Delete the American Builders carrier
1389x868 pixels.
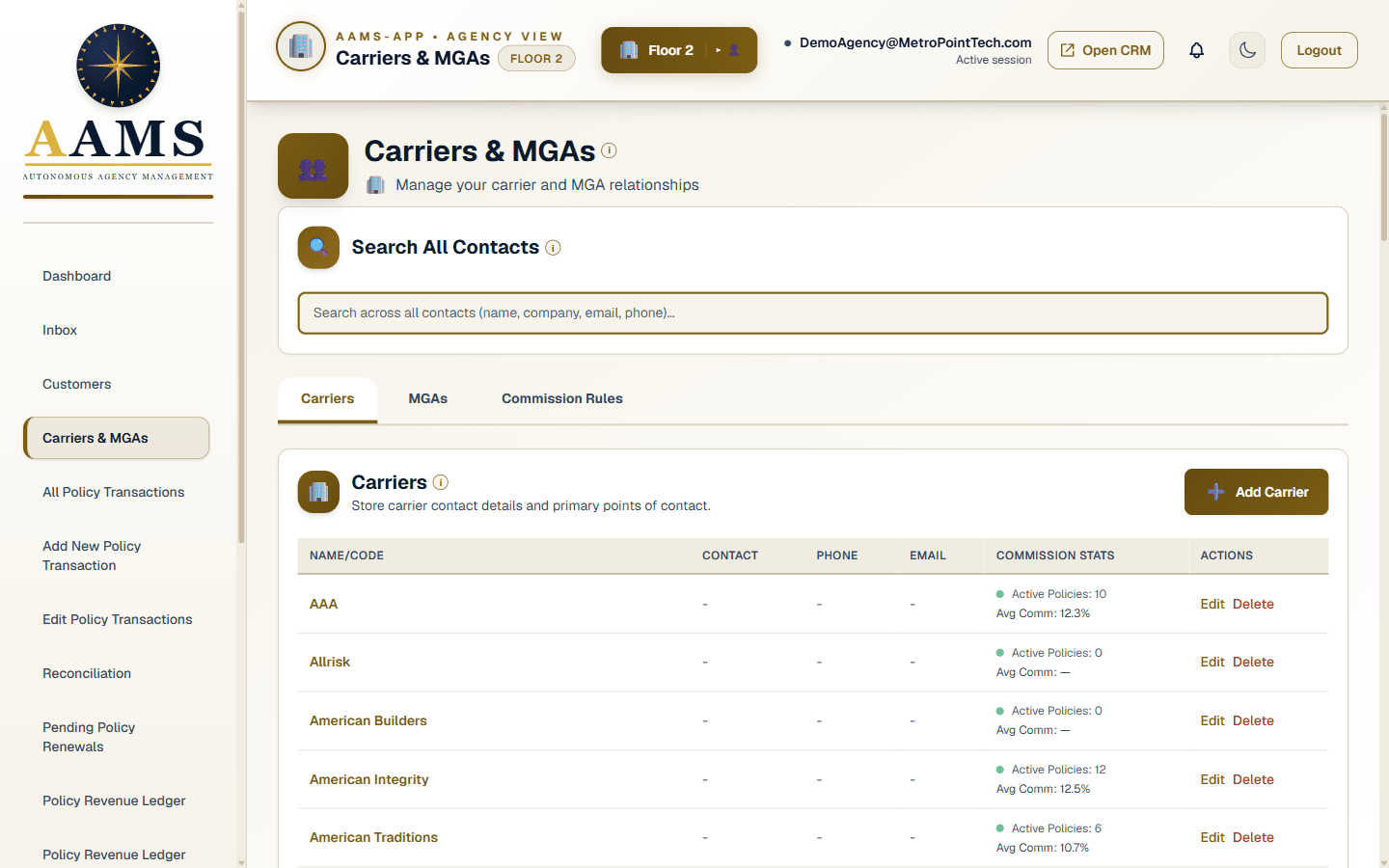coord(1253,721)
